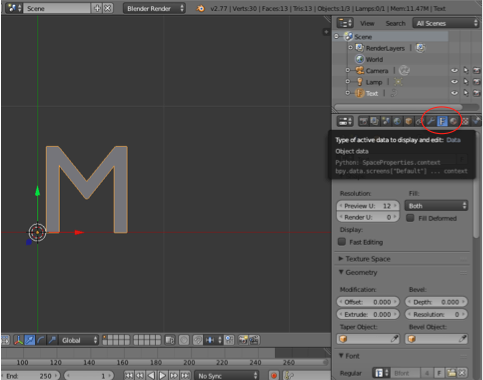The height and width of the screenshot is (380, 483).
Task: Hide the Text object with eye icon
Action: (454, 93)
